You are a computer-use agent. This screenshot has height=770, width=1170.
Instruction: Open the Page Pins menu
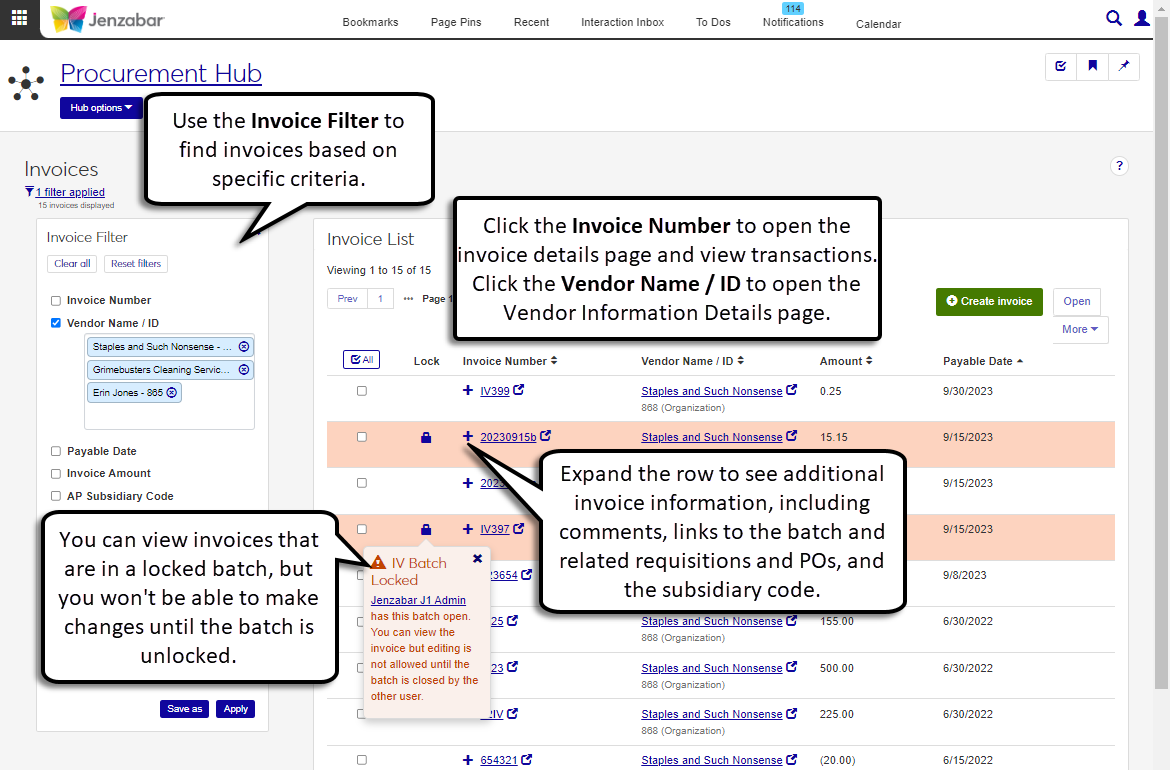[x=456, y=22]
